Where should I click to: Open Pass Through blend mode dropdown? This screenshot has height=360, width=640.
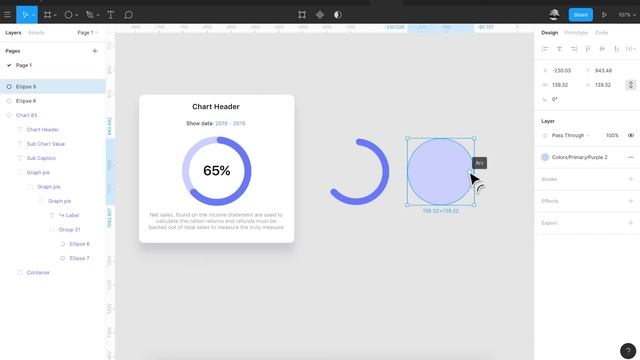[571, 136]
